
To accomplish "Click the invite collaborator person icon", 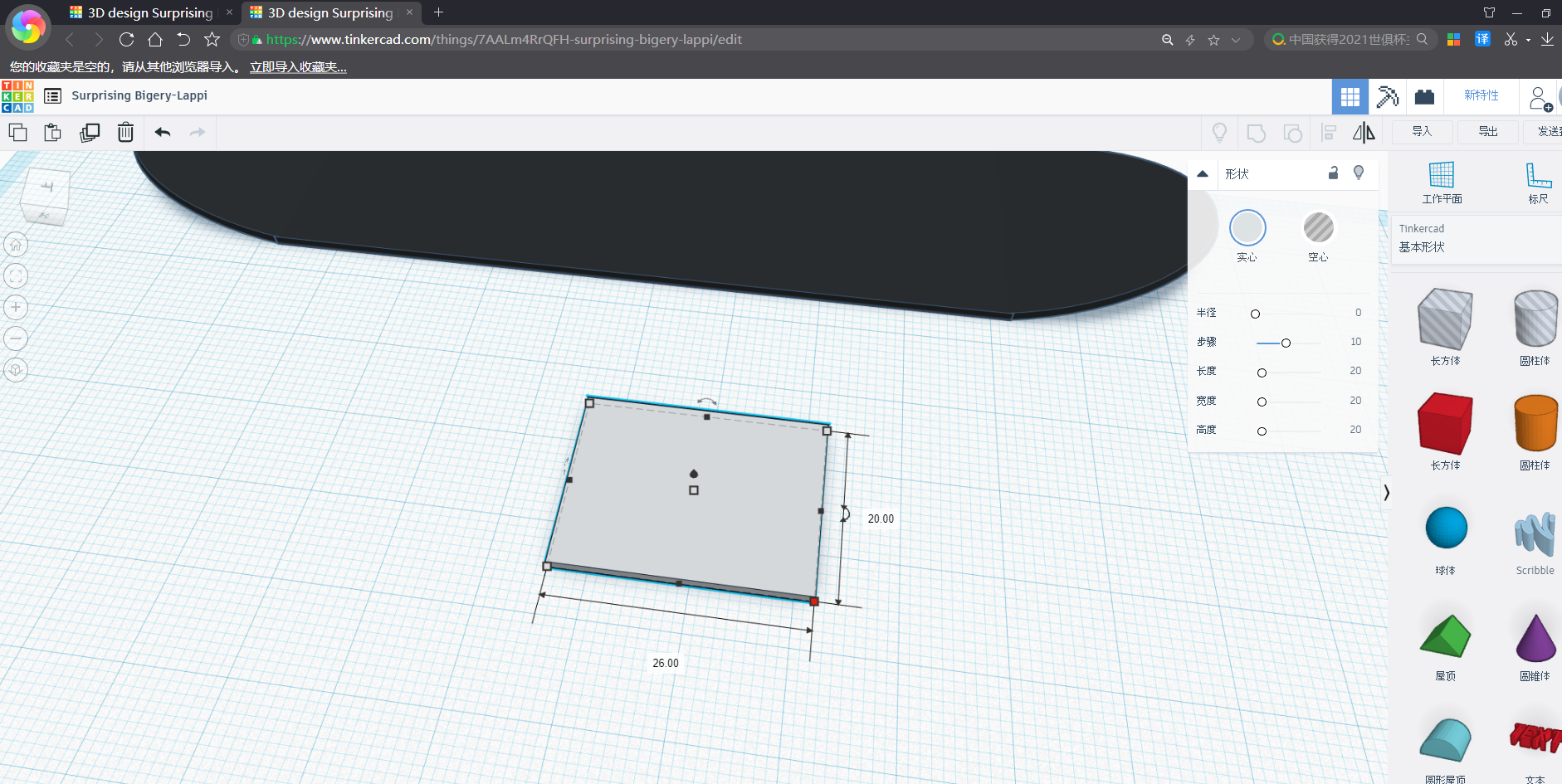I will pos(1540,98).
